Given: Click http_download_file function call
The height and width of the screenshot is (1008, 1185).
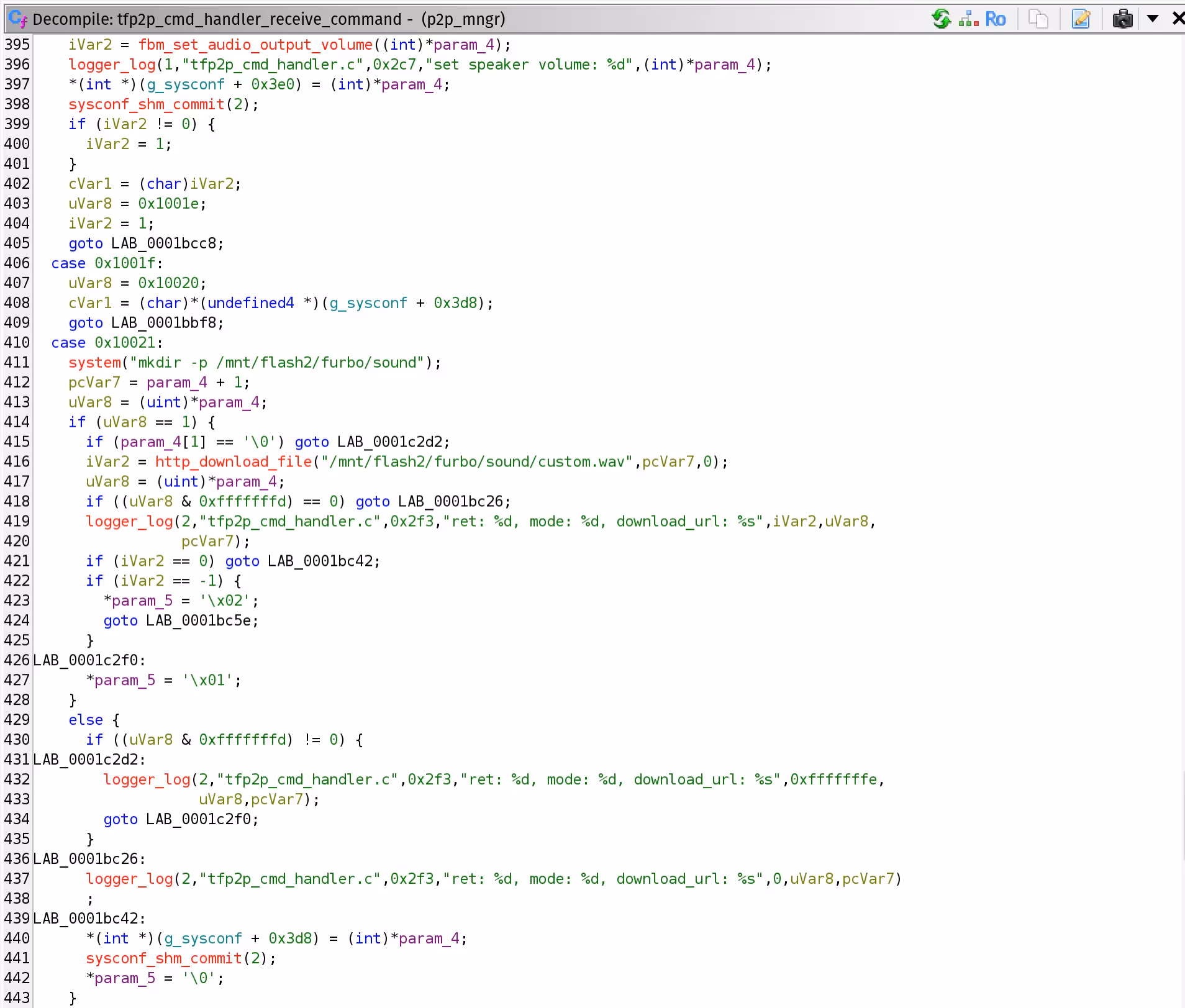Looking at the screenshot, I should [x=234, y=462].
